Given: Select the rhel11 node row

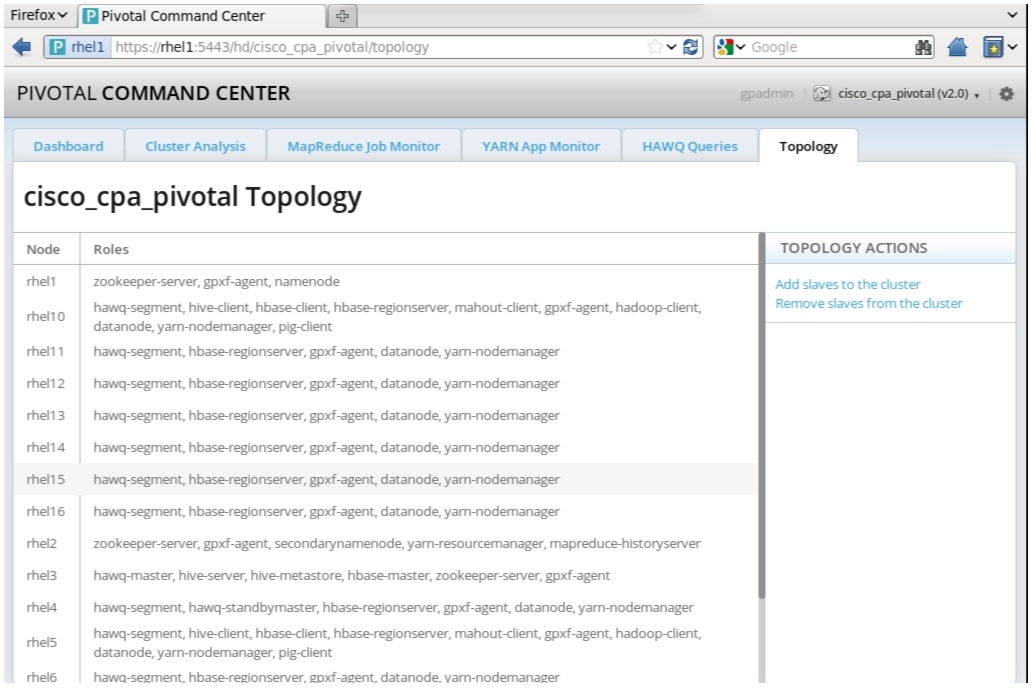Looking at the screenshot, I should click(386, 351).
